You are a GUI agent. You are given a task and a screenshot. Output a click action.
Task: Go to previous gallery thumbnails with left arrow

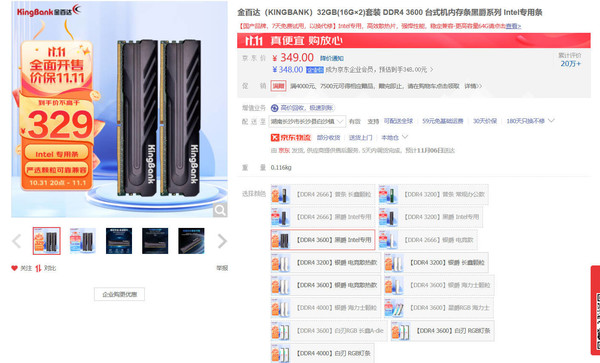tap(17, 241)
